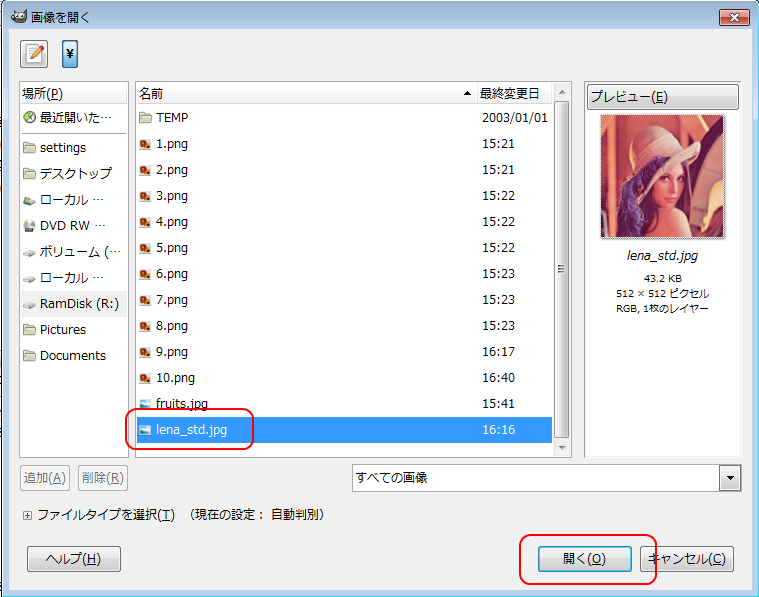This screenshot has width=759, height=597.
Task: Select the file fruits.jpg
Action: (344, 404)
